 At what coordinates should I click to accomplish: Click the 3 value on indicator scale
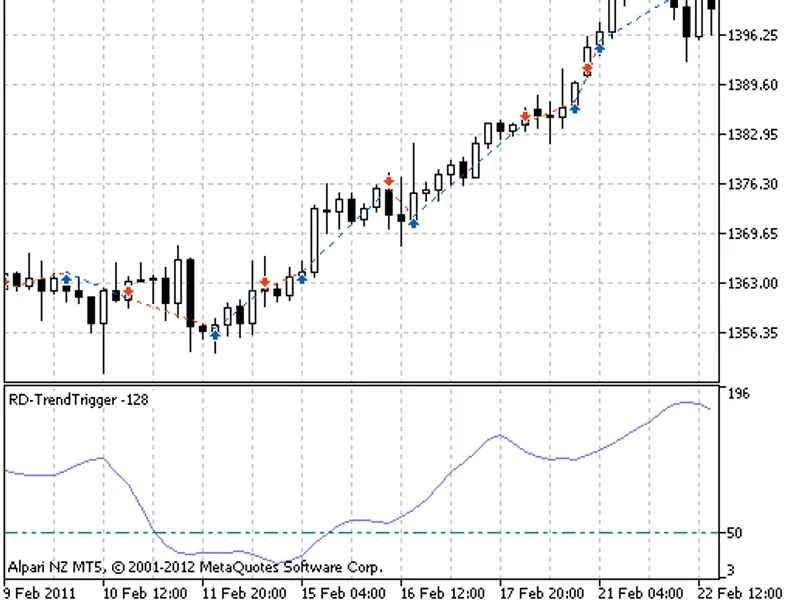(731, 570)
